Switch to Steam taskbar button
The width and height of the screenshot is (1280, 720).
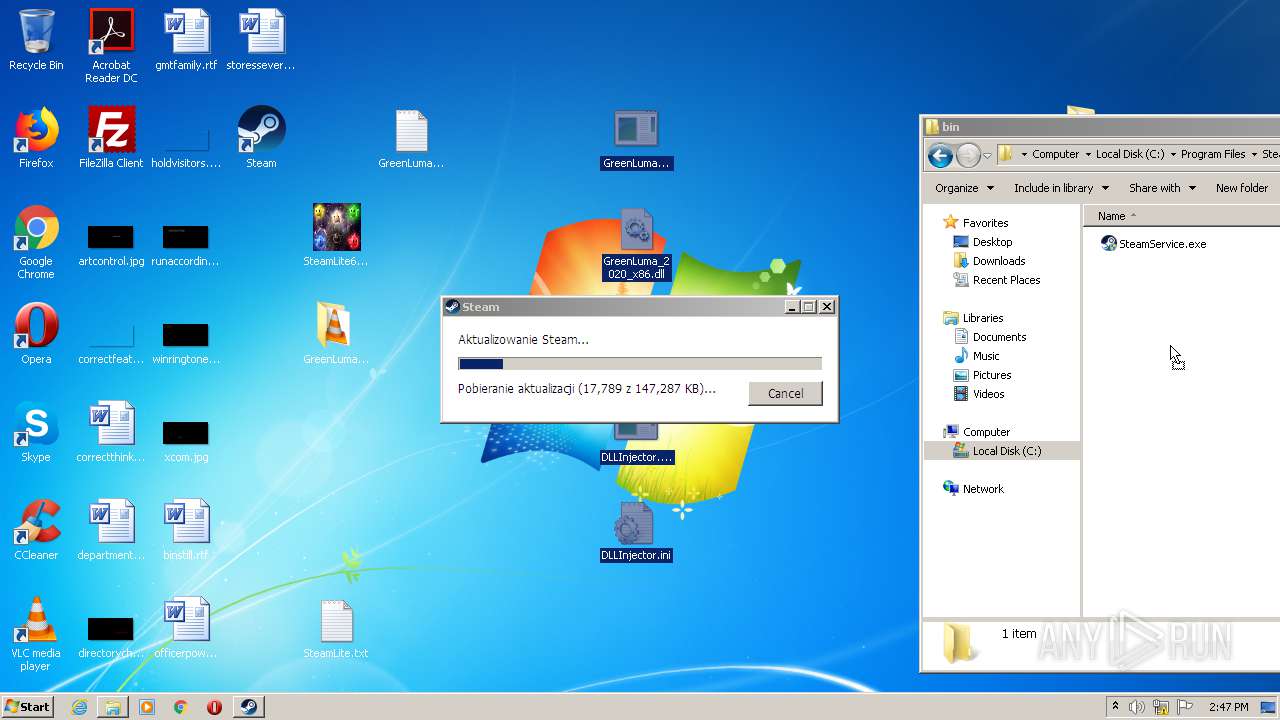[x=248, y=707]
